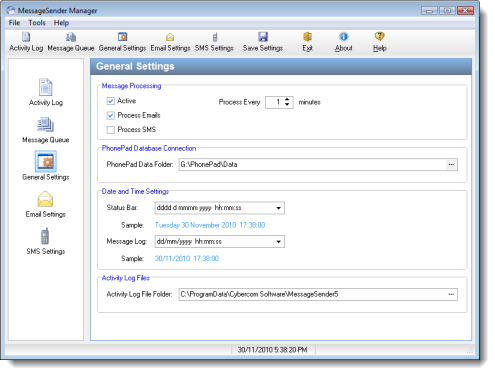The width and height of the screenshot is (495, 375).
Task: Click the window resize grip in status bar
Action: (x=470, y=350)
